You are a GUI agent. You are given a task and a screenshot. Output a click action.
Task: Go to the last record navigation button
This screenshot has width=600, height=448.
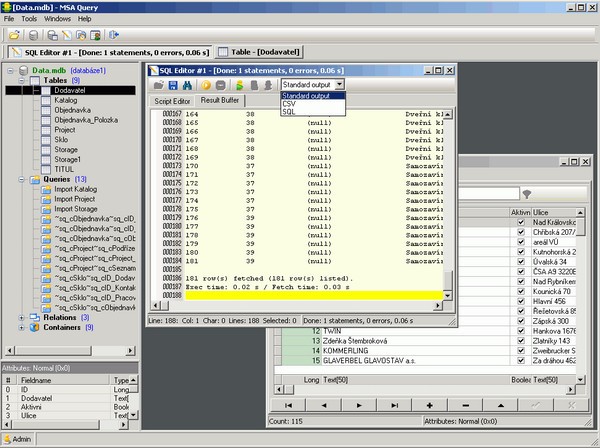pos(394,406)
